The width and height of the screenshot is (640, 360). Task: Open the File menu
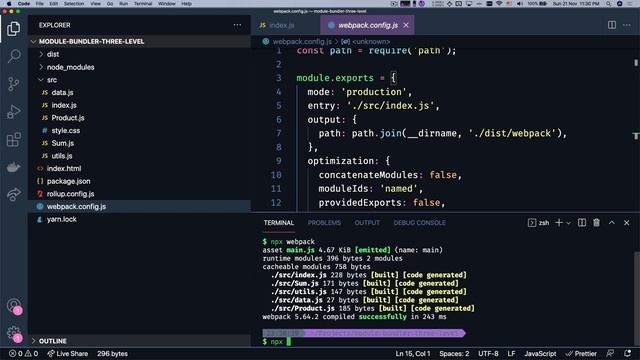pyautogui.click(x=40, y=4)
